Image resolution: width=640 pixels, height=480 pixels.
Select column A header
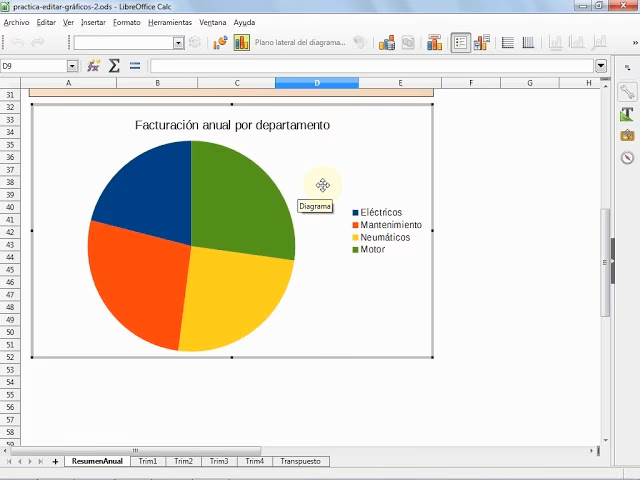[69, 83]
